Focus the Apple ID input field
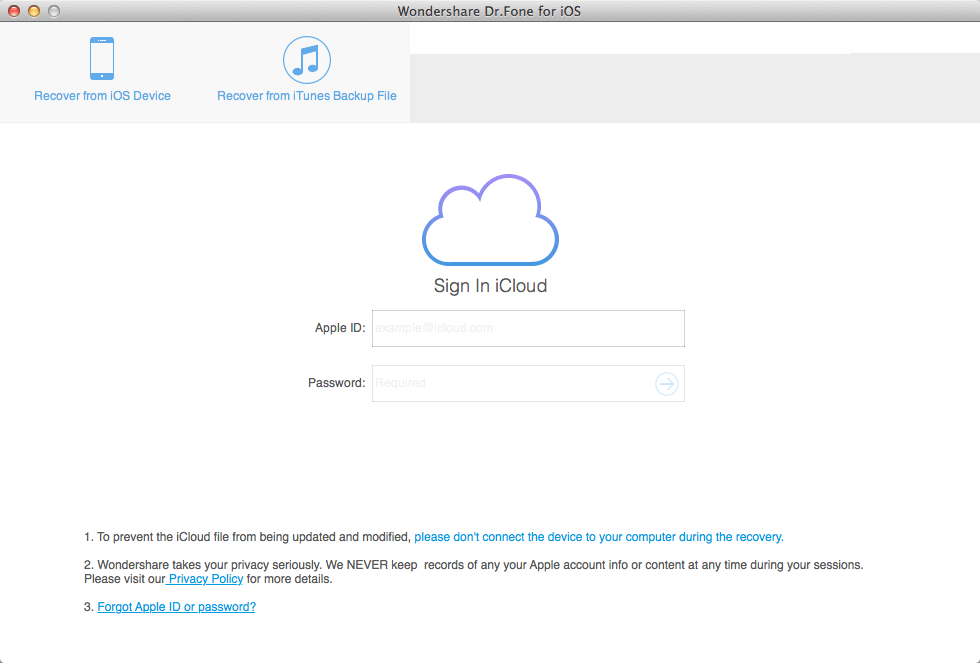This screenshot has height=663, width=980. 528,328
